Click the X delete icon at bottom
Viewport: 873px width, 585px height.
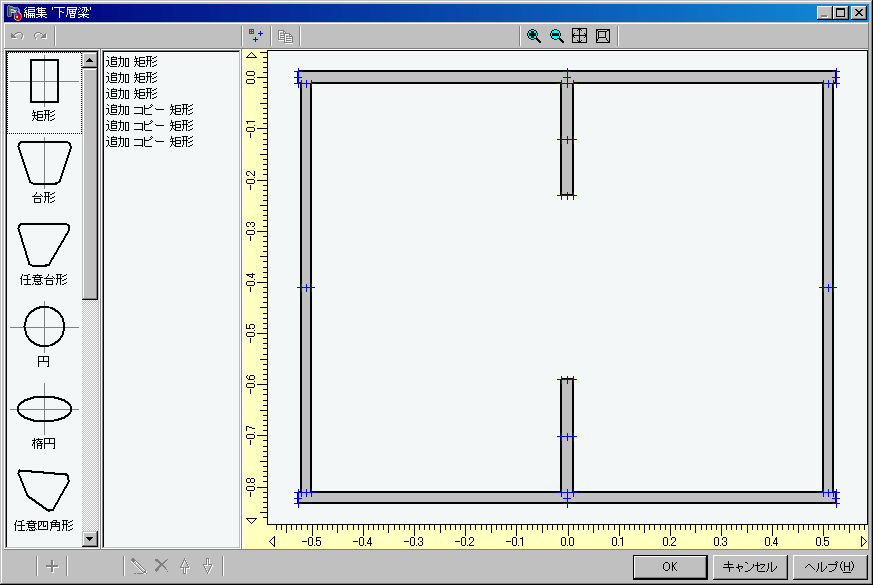pos(161,566)
